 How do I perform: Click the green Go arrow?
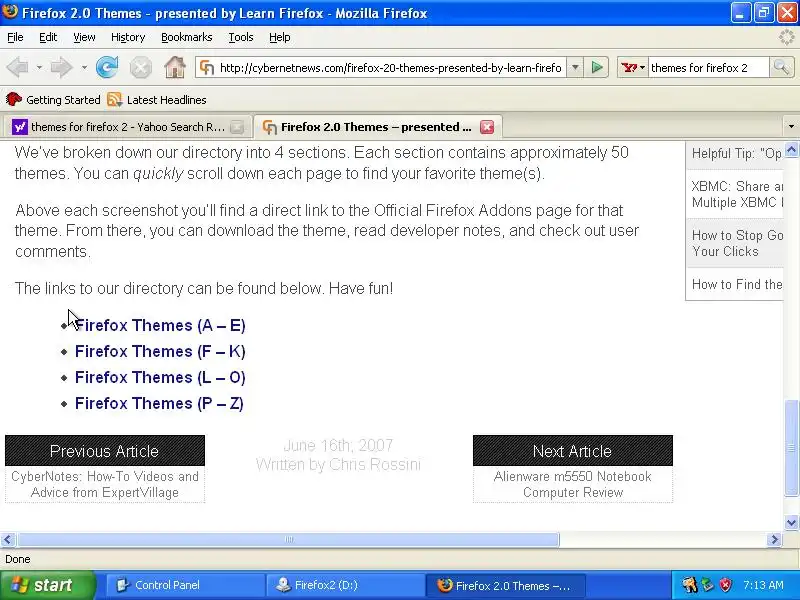[596, 67]
